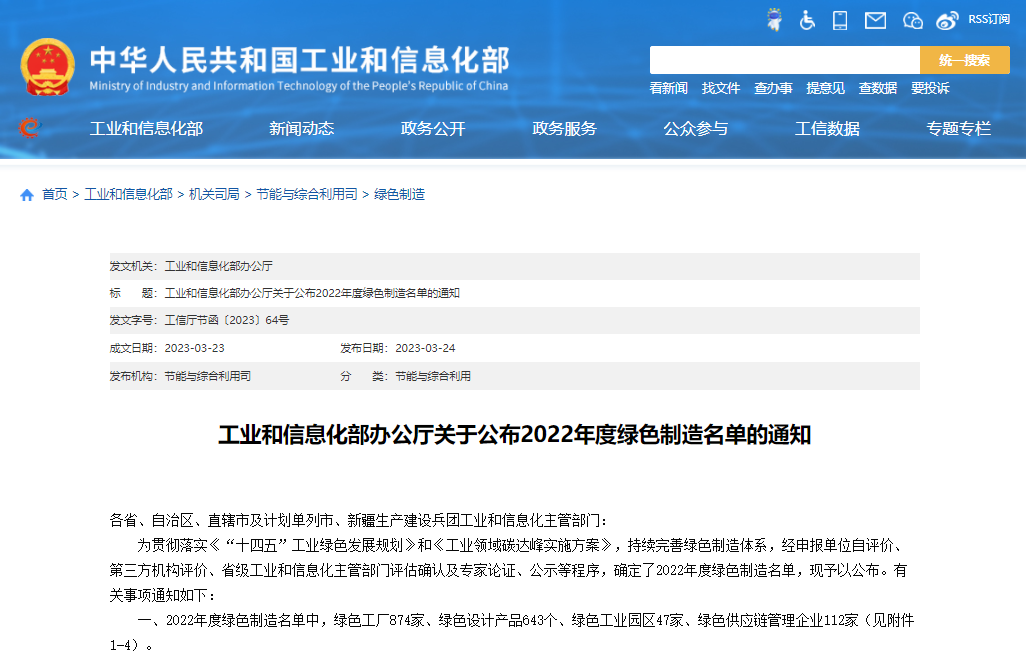Screen dimensions: 1026x662
Task: Open the WeChat icon
Action: pyautogui.click(x=912, y=20)
